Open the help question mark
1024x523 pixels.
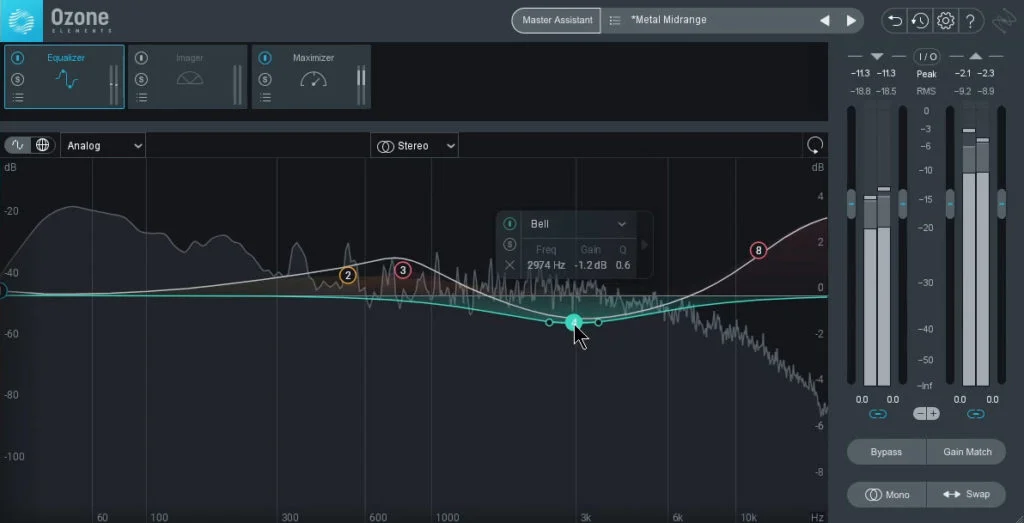coord(970,21)
